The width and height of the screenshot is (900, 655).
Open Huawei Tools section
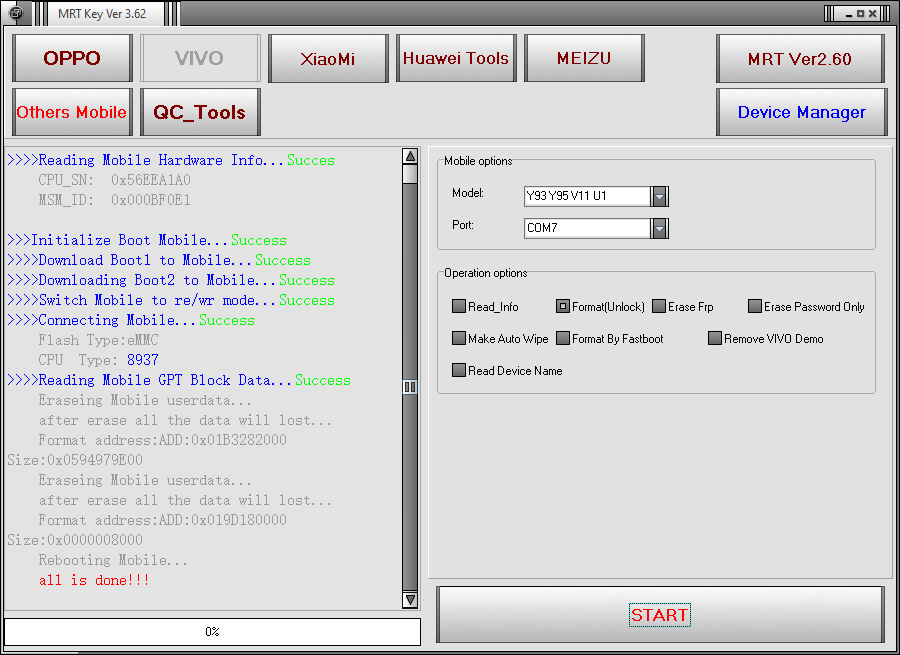coord(456,58)
